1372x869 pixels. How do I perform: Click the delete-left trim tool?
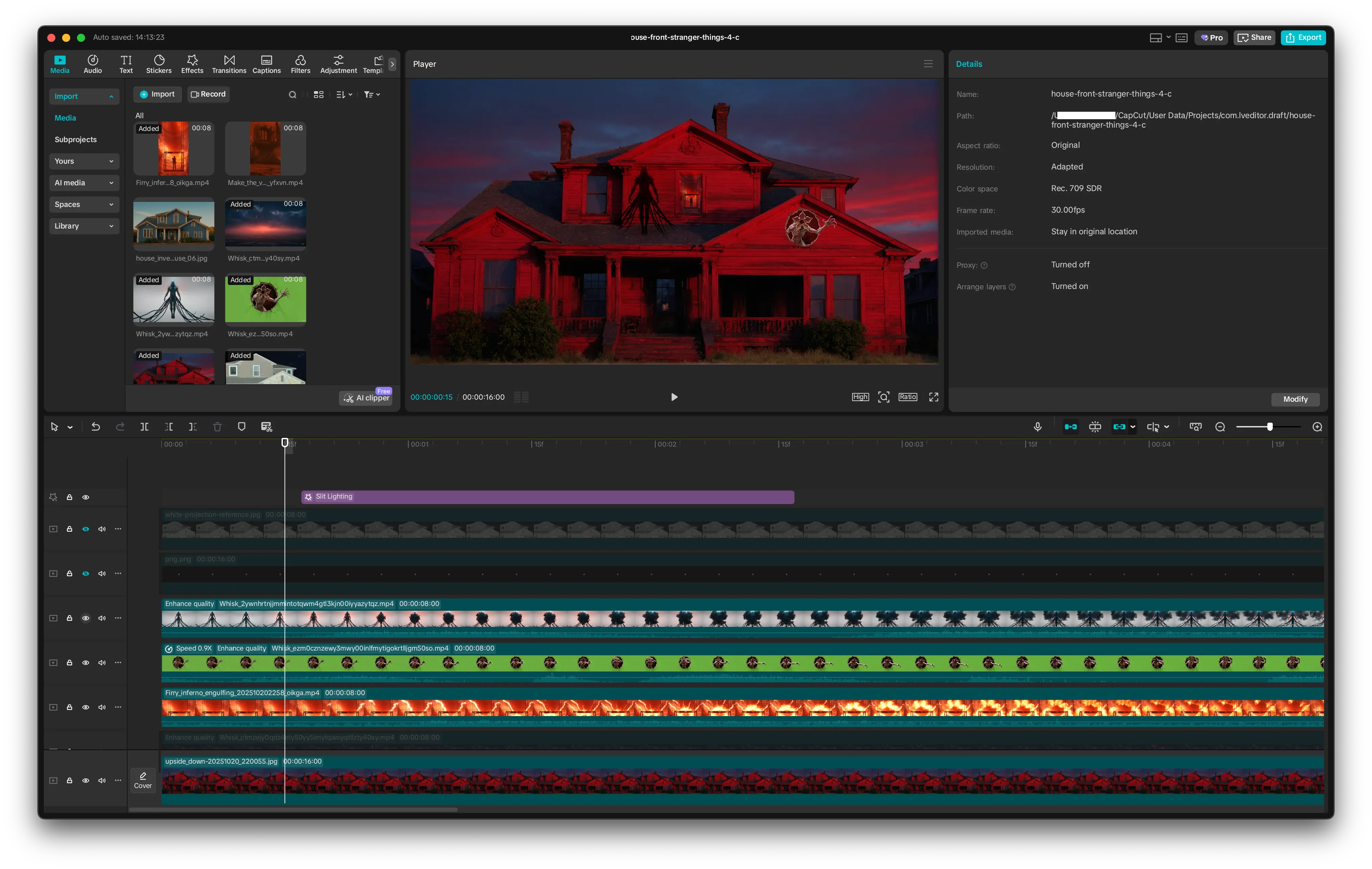[x=169, y=427]
